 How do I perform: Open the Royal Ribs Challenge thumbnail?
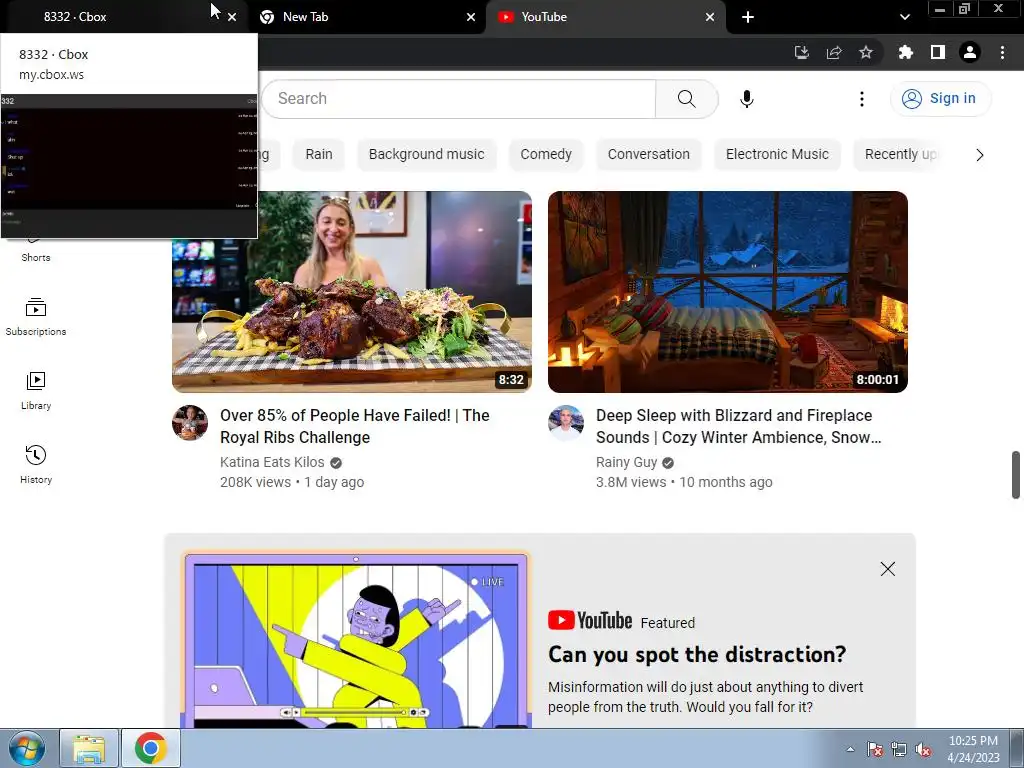click(x=351, y=292)
